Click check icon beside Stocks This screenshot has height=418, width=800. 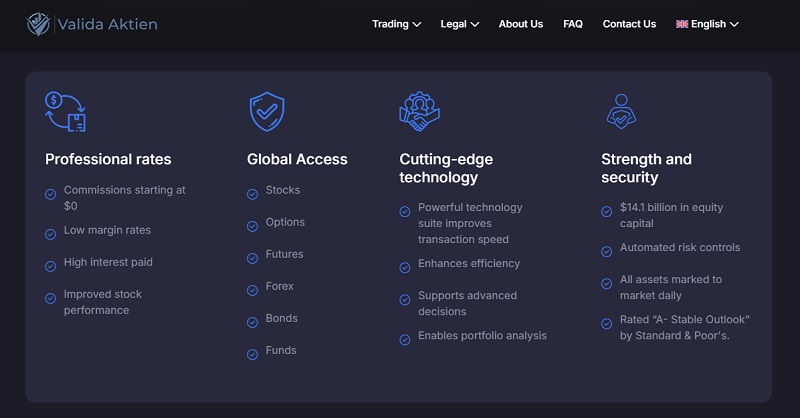[x=253, y=194]
